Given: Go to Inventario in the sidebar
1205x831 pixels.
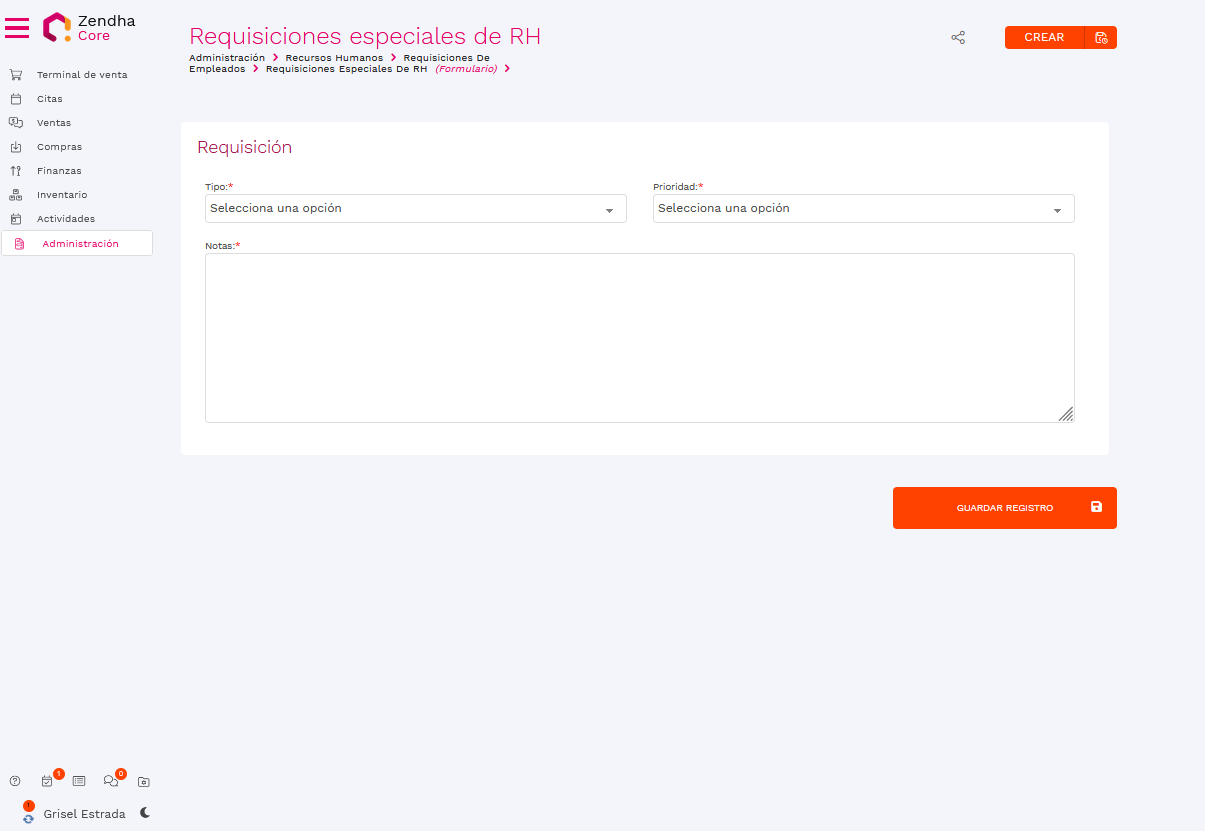Looking at the screenshot, I should [62, 195].
